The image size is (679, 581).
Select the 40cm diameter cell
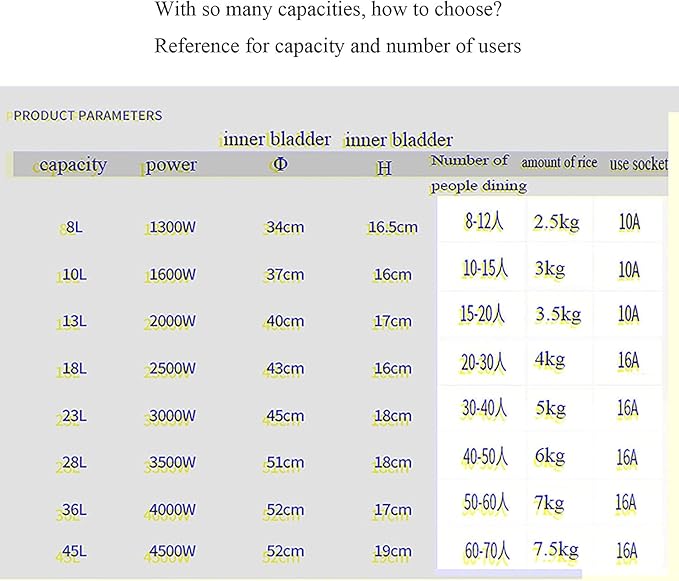285,321
